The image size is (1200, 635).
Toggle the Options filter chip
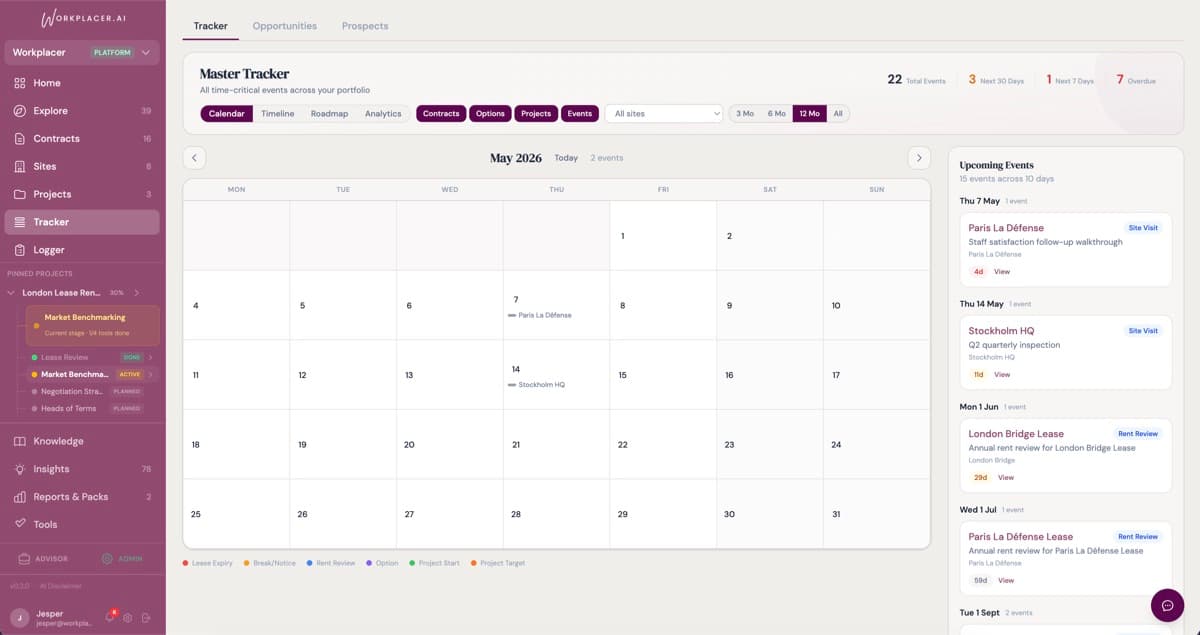point(490,114)
